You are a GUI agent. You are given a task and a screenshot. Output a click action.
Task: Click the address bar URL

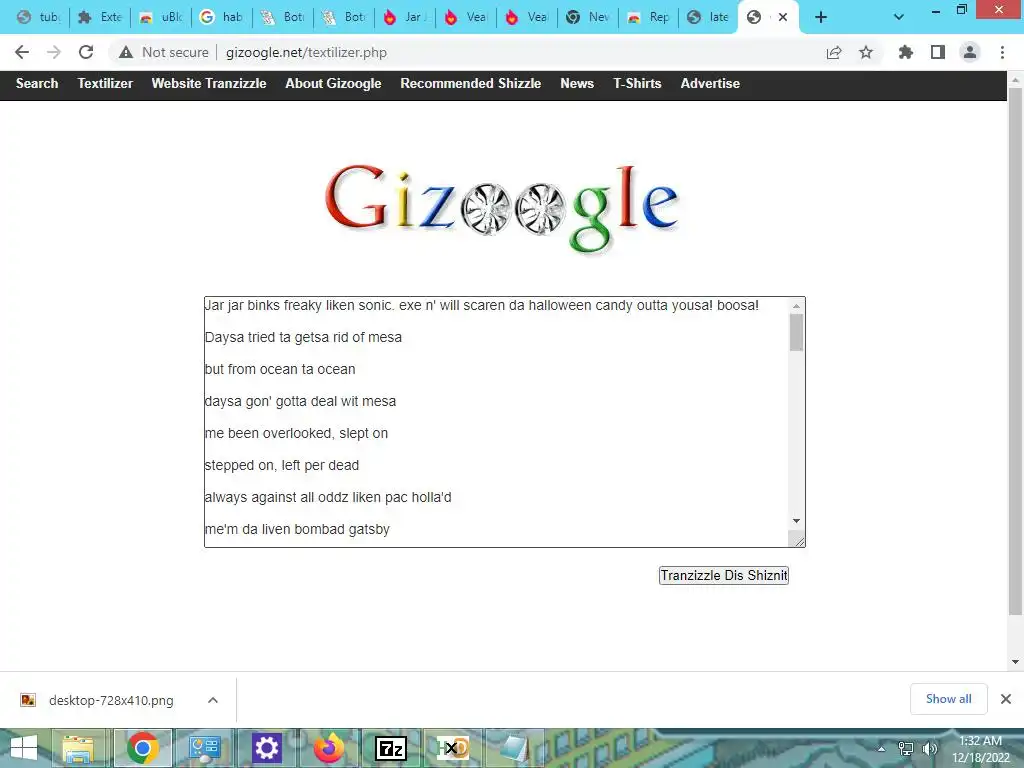point(306,52)
